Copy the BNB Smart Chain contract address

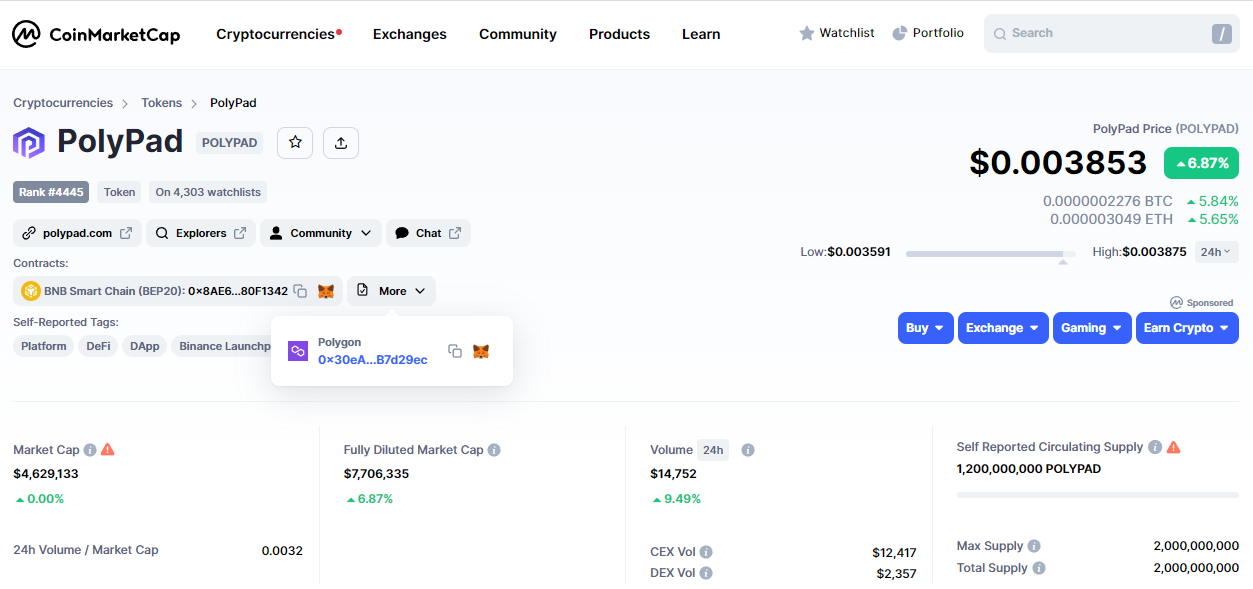coord(300,291)
